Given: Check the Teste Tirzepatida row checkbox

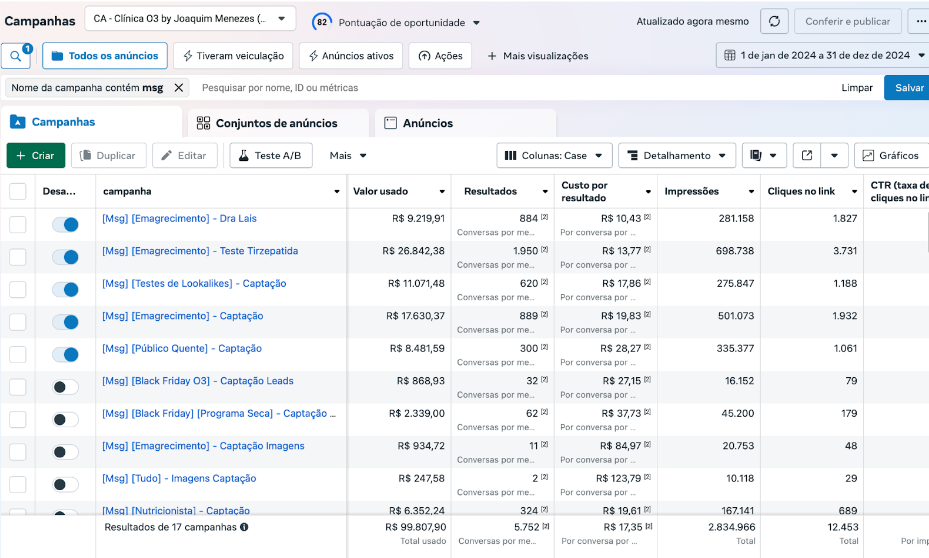Looking at the screenshot, I should pyautogui.click(x=18, y=257).
